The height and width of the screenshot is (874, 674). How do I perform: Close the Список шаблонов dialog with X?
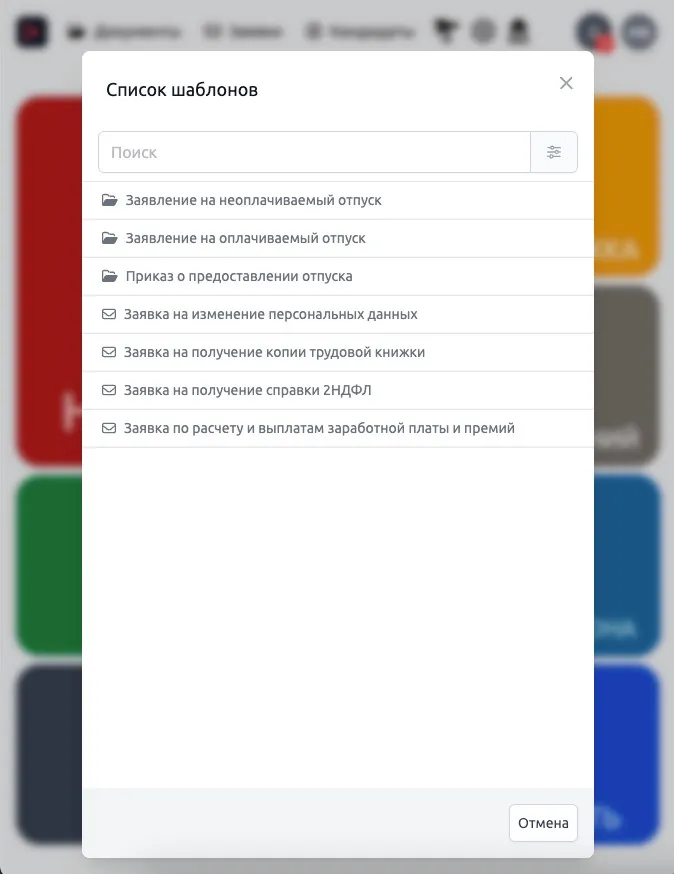click(566, 83)
